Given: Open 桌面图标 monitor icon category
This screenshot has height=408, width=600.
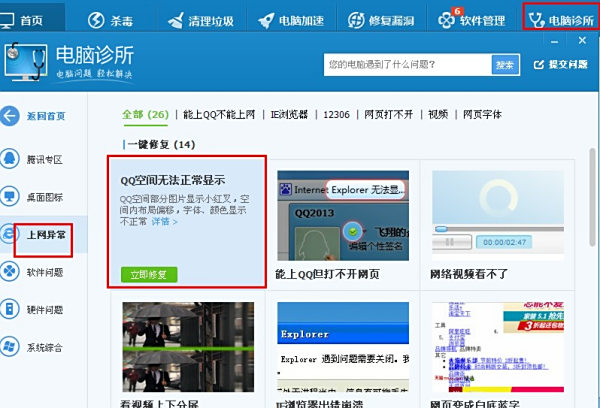Looking at the screenshot, I should click(x=10, y=197).
